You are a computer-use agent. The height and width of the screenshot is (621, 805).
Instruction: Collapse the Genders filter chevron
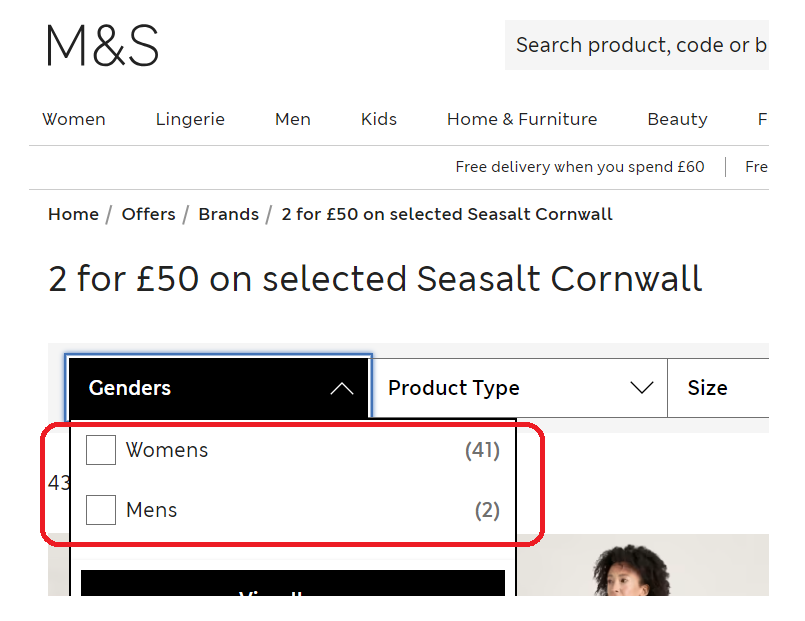coord(342,388)
